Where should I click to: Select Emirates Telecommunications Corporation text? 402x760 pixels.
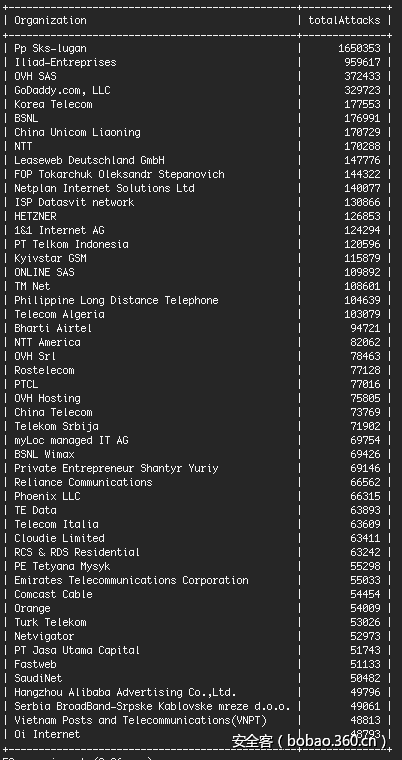131,580
